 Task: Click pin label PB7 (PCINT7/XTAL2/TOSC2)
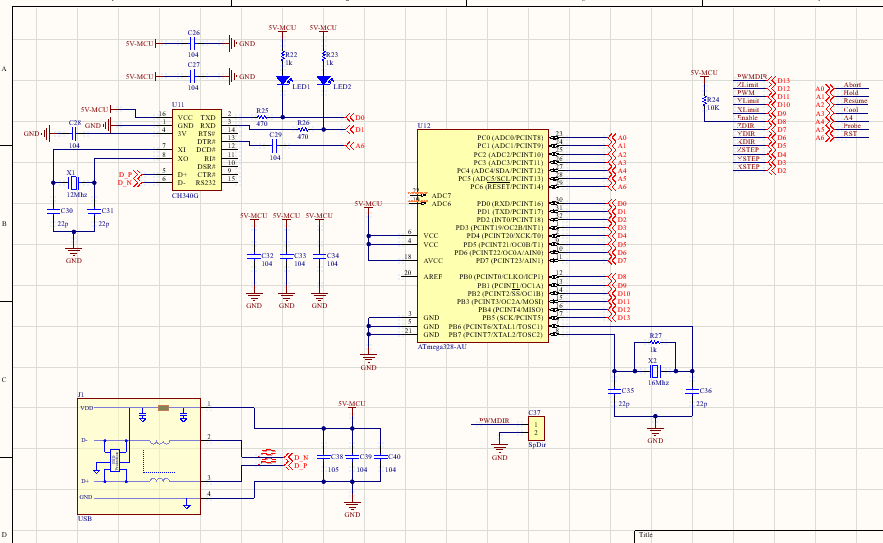click(496, 335)
